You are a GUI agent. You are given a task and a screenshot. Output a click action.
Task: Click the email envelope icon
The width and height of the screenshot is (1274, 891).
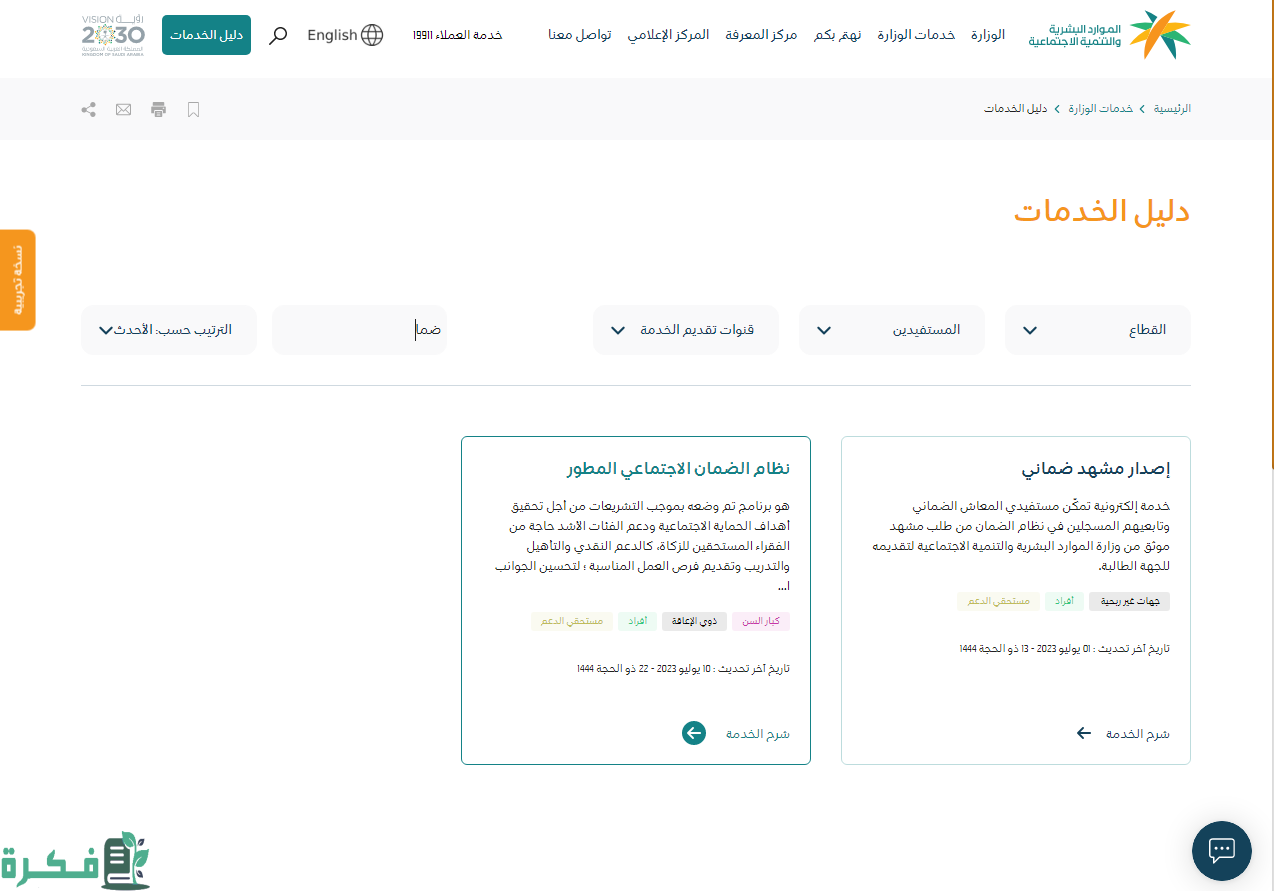pos(123,109)
